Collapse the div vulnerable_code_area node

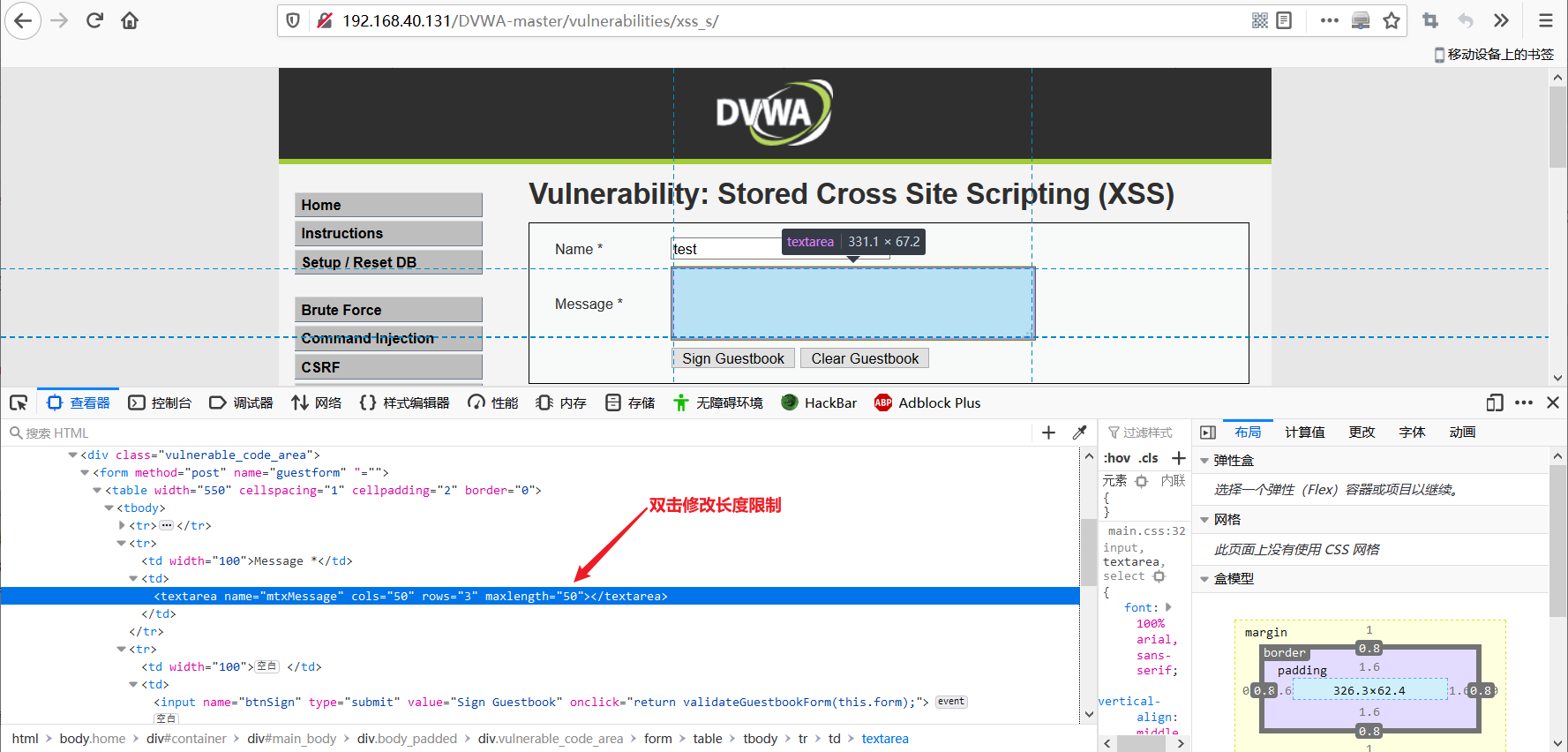tap(72, 455)
